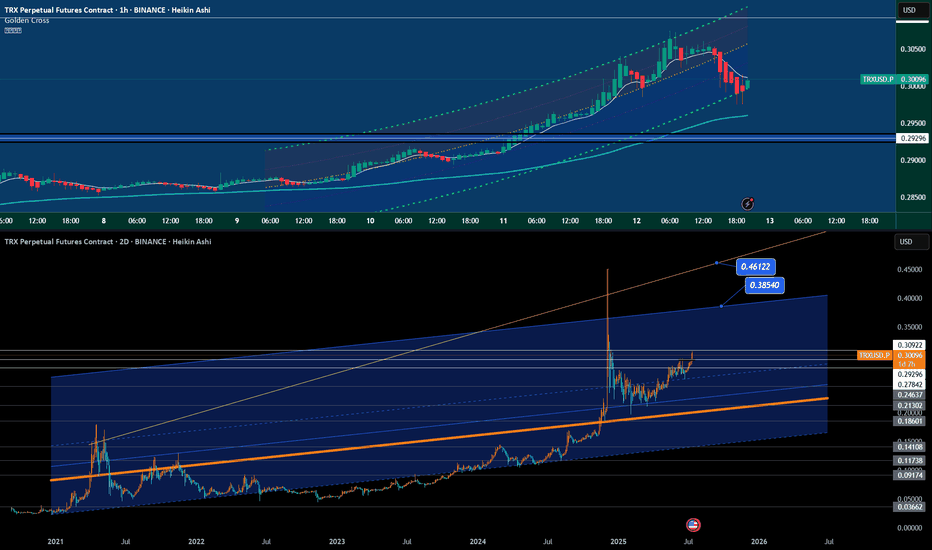Click the 0.00000 price level on the 2D axis
Viewport: 932px width, 550px height.
pyautogui.click(x=909, y=528)
